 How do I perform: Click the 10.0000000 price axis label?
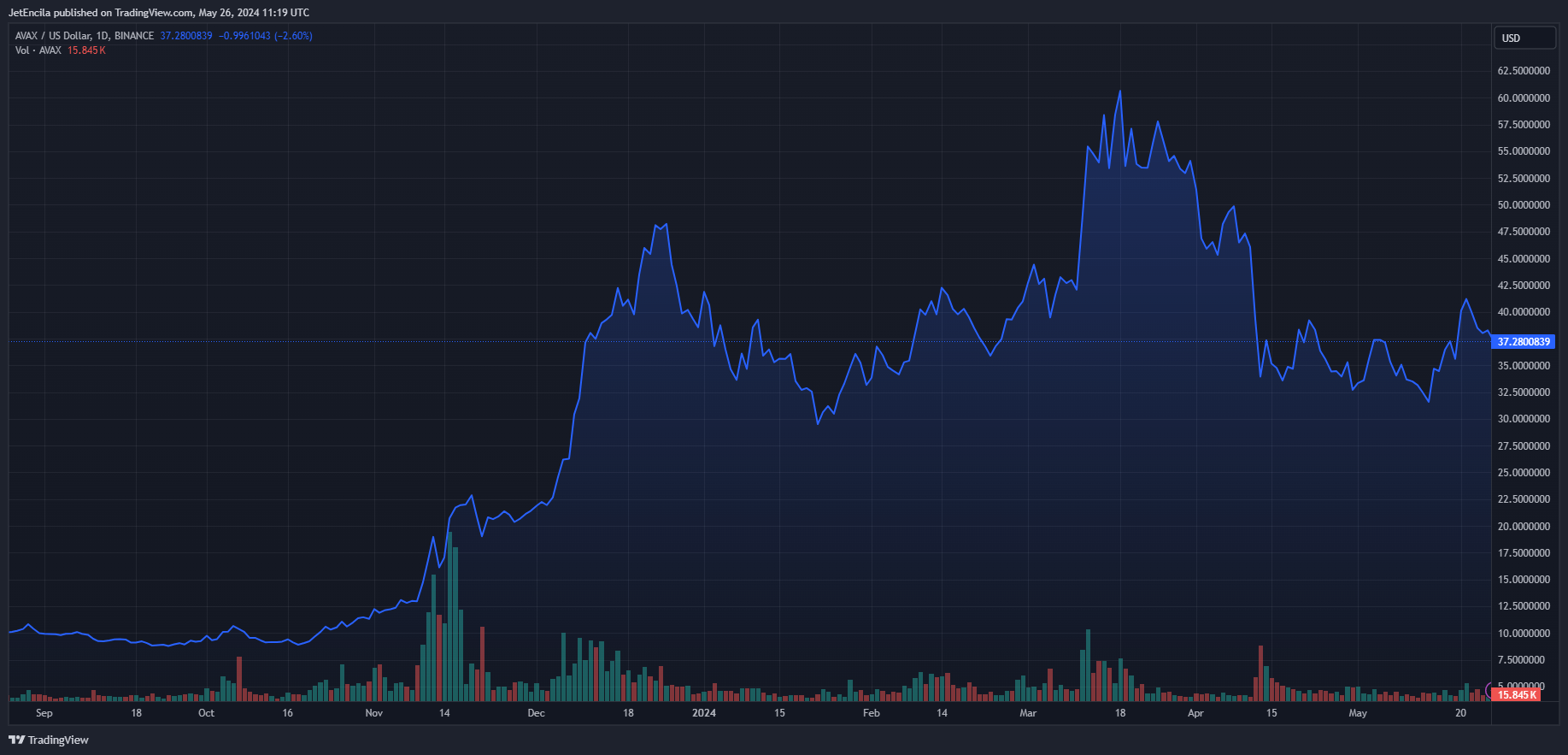point(1524,634)
